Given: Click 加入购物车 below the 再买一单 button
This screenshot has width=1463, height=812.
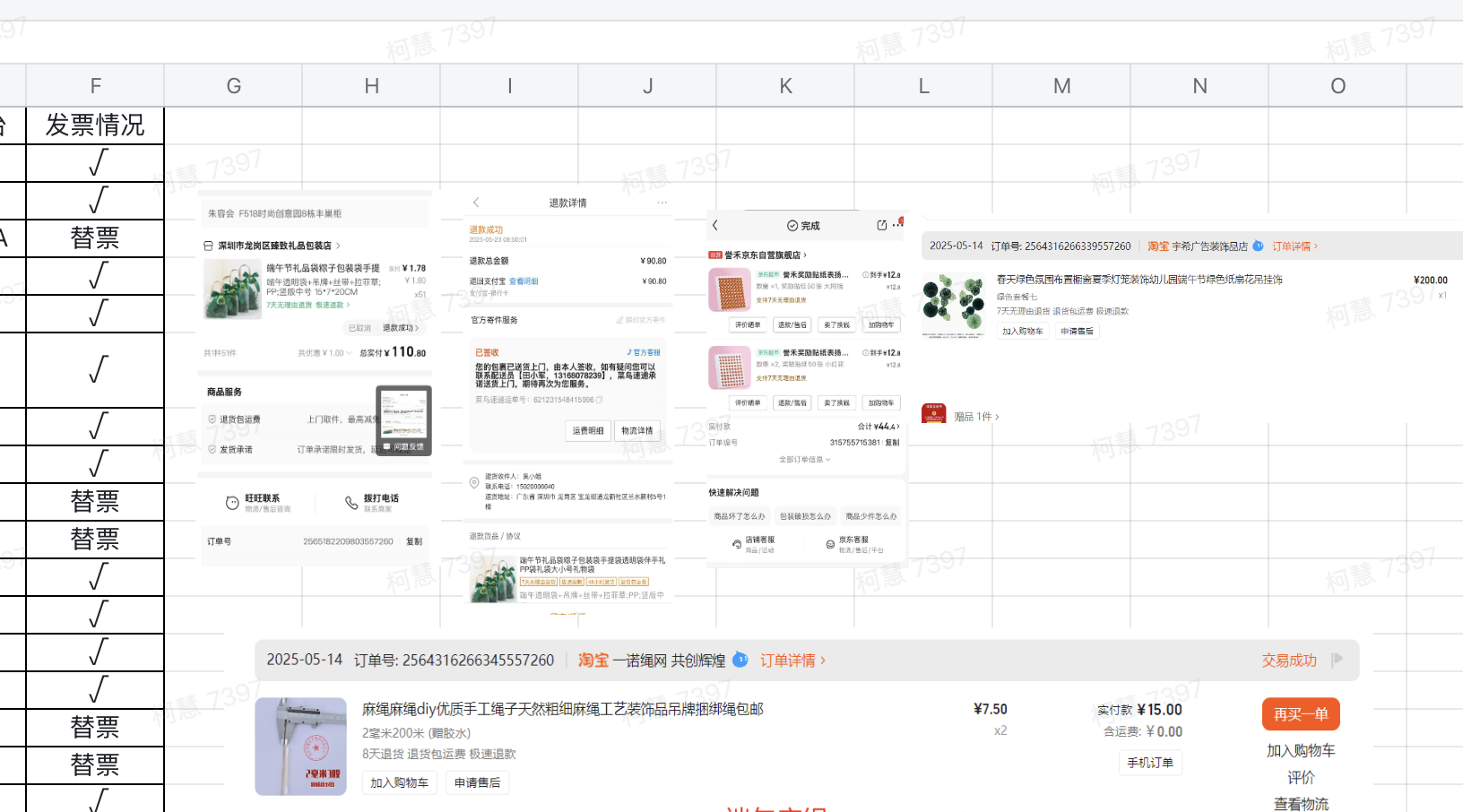Looking at the screenshot, I should pyautogui.click(x=1301, y=751).
